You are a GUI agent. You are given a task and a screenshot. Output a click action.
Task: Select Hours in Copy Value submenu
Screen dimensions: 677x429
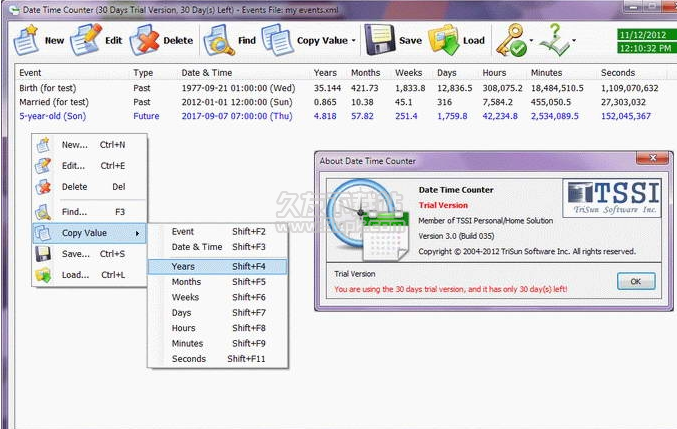[218, 328]
